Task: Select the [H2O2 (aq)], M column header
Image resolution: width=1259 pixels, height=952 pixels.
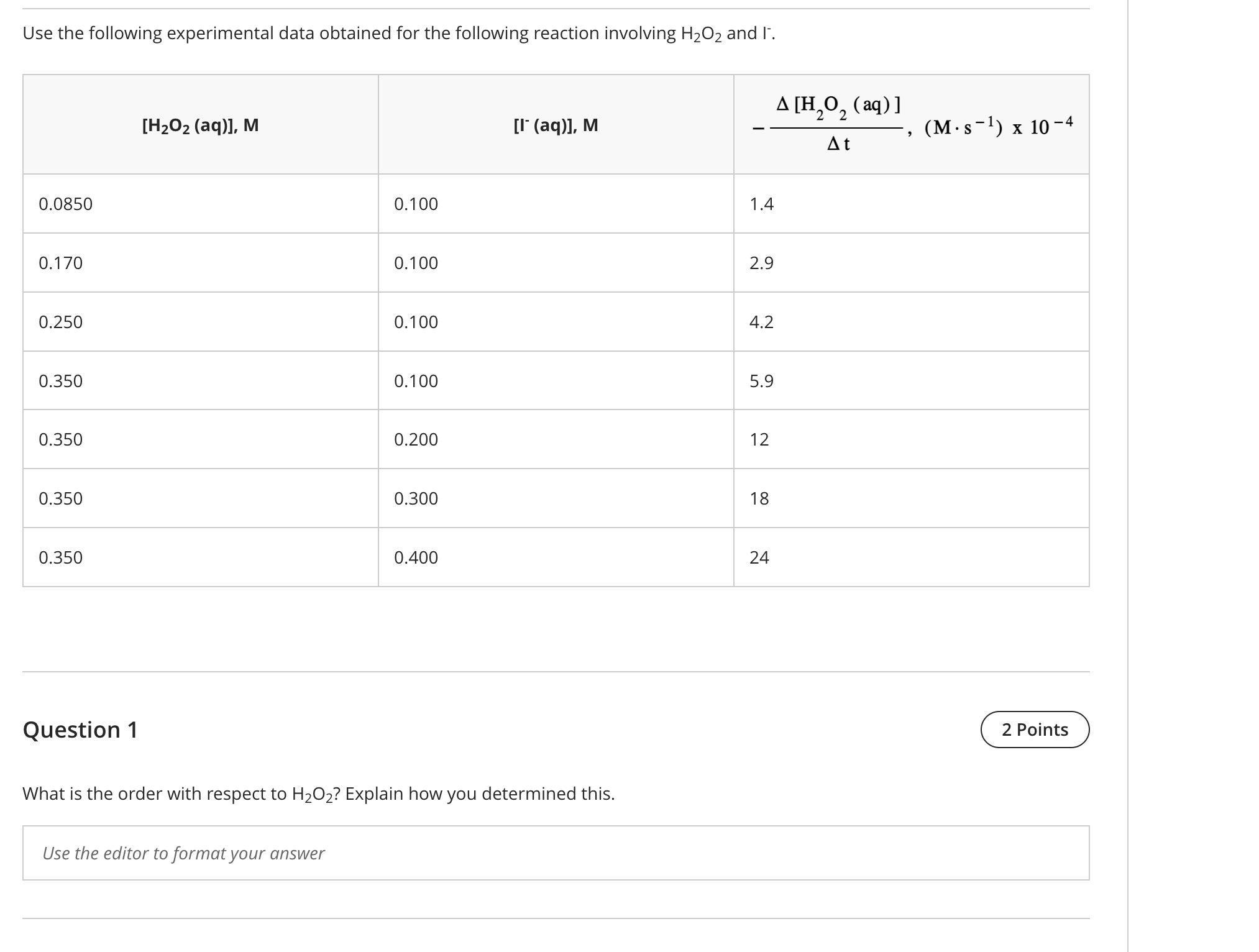Action: point(200,125)
